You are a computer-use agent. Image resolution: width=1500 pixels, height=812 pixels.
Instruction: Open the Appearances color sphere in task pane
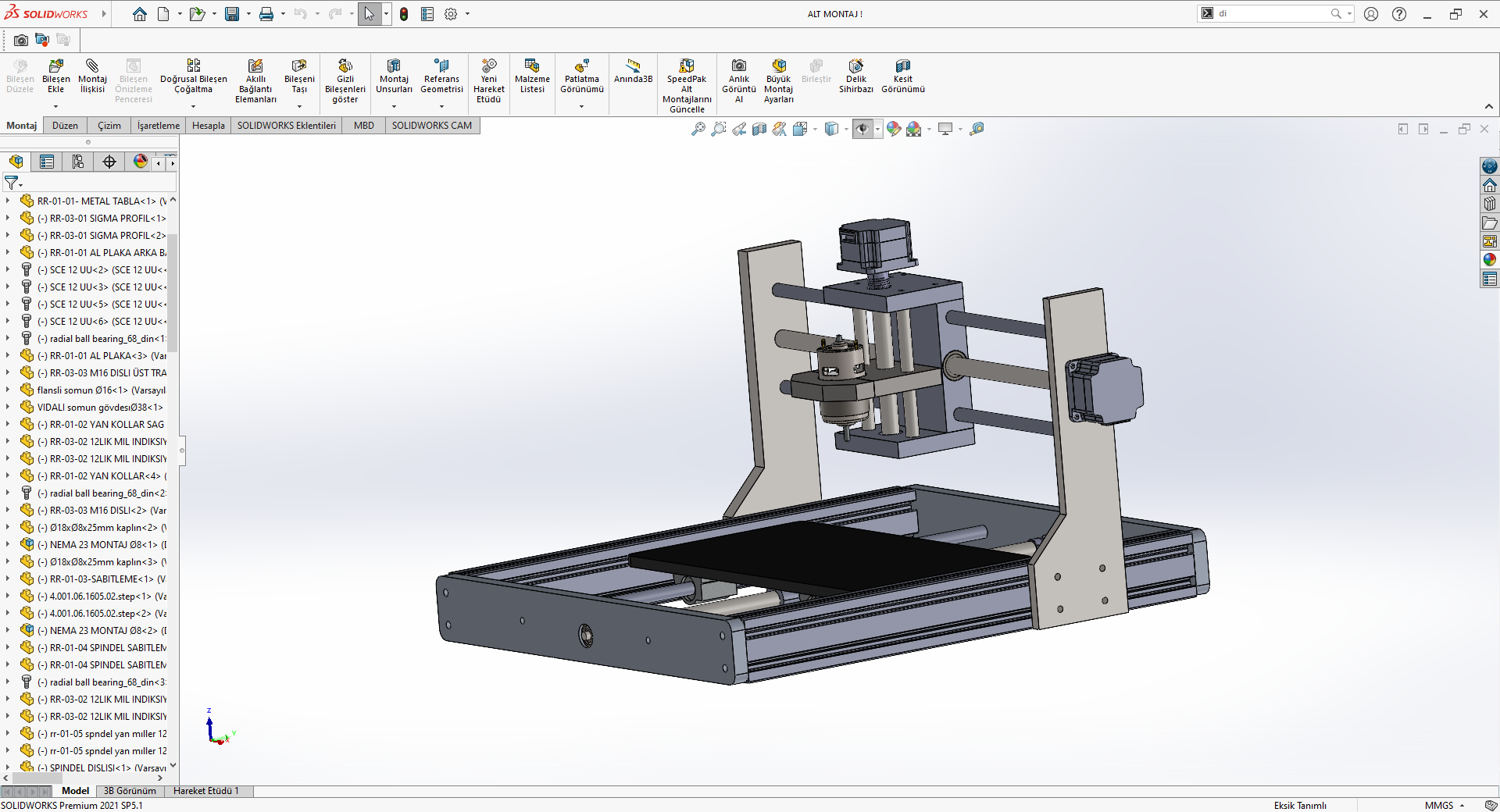point(1490,260)
